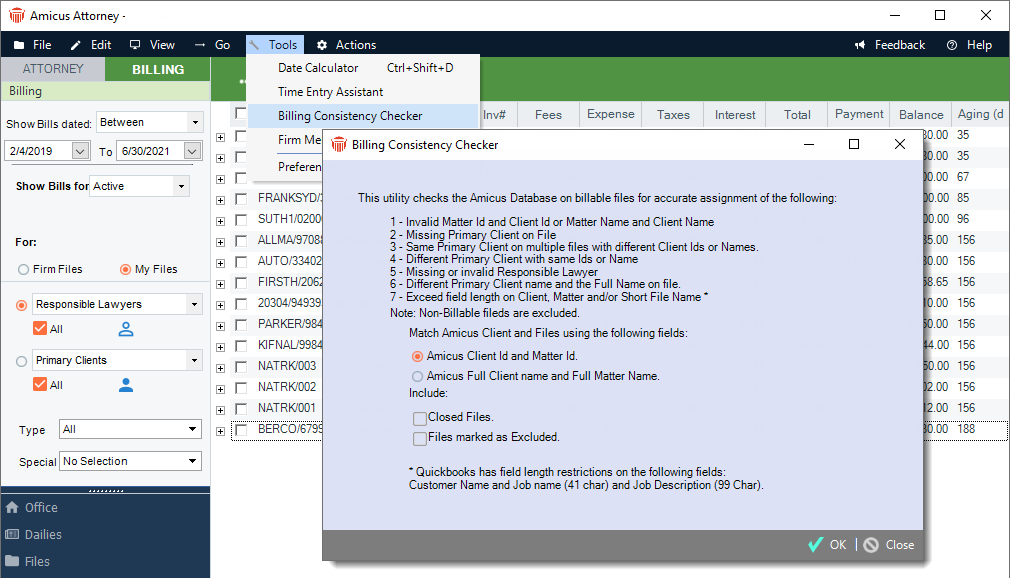Open the View menu

coord(152,45)
